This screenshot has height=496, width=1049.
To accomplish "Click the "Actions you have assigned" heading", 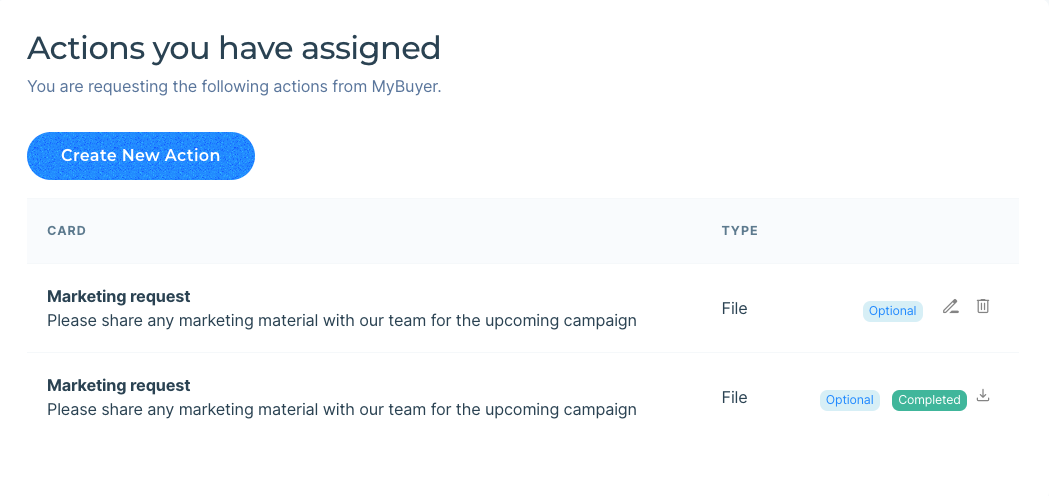I will click(234, 48).
